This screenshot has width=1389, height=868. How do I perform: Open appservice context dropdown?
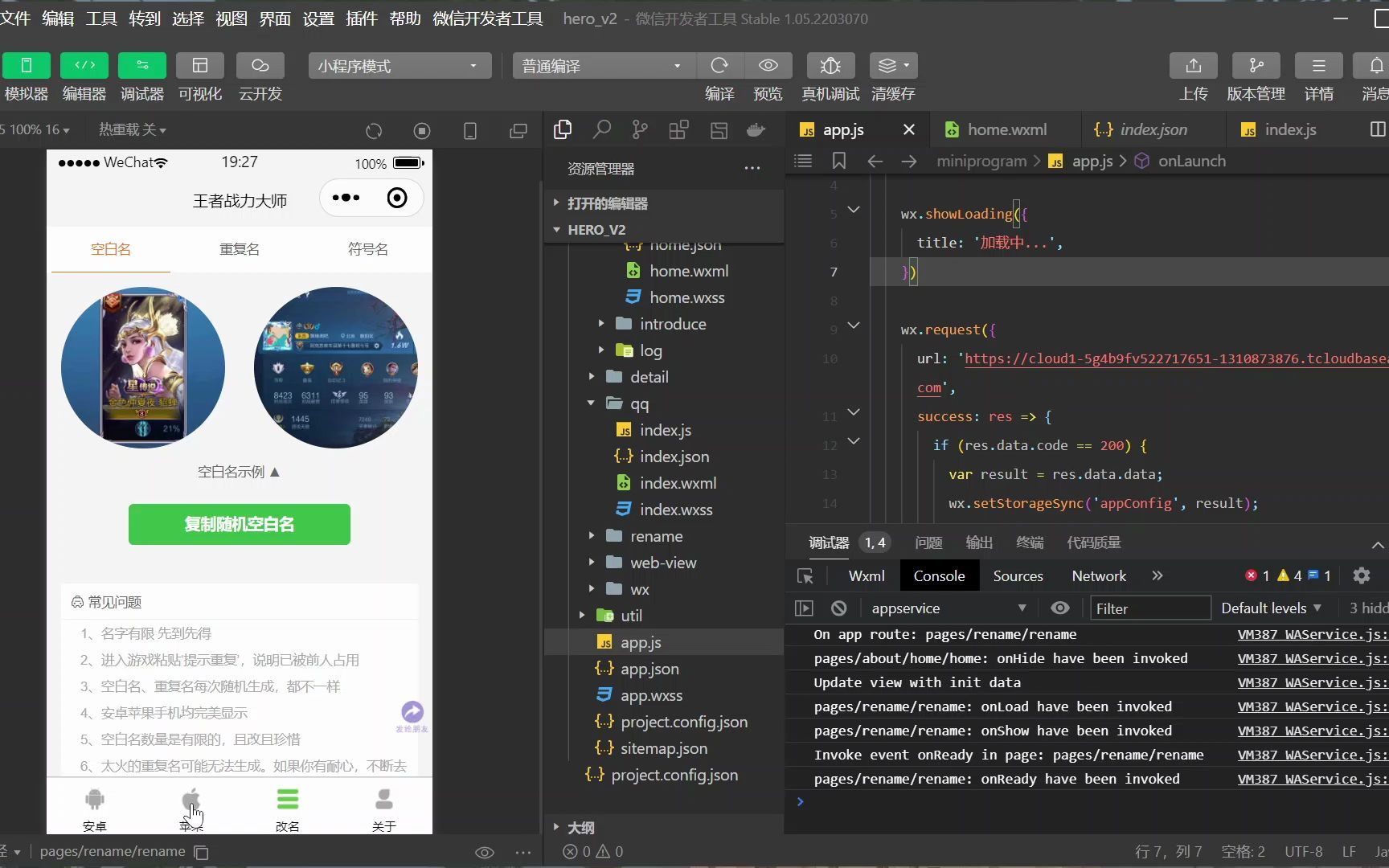coord(949,608)
